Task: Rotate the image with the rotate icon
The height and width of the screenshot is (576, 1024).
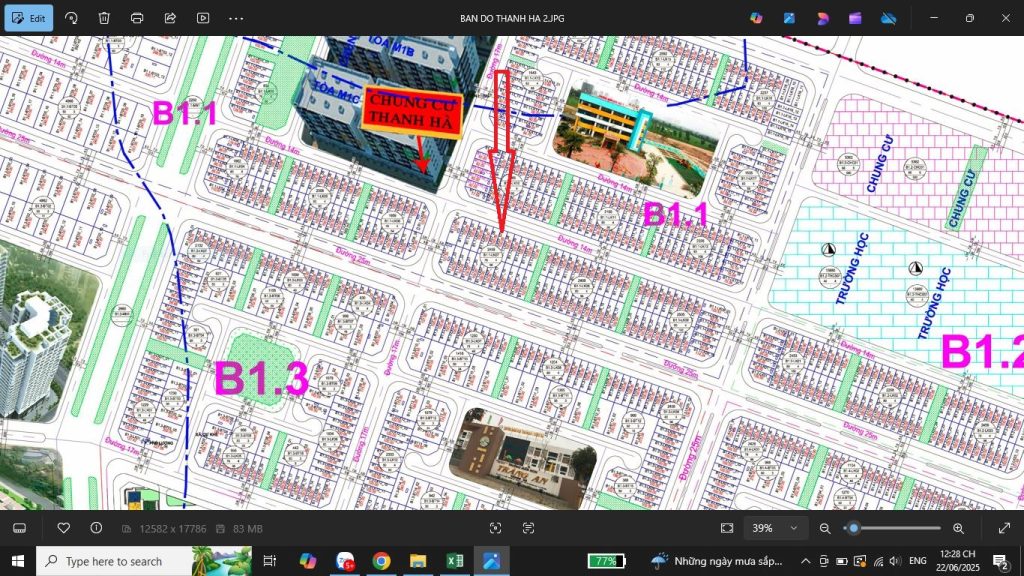Action: coord(71,18)
